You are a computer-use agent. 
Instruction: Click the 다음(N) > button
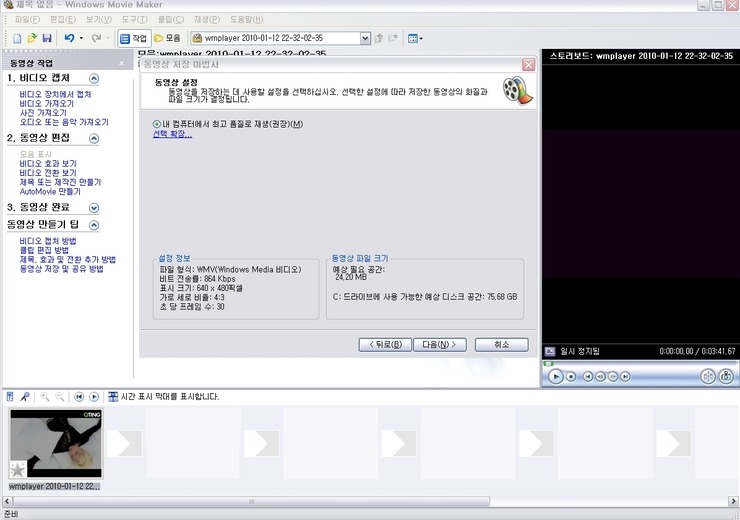tap(440, 344)
